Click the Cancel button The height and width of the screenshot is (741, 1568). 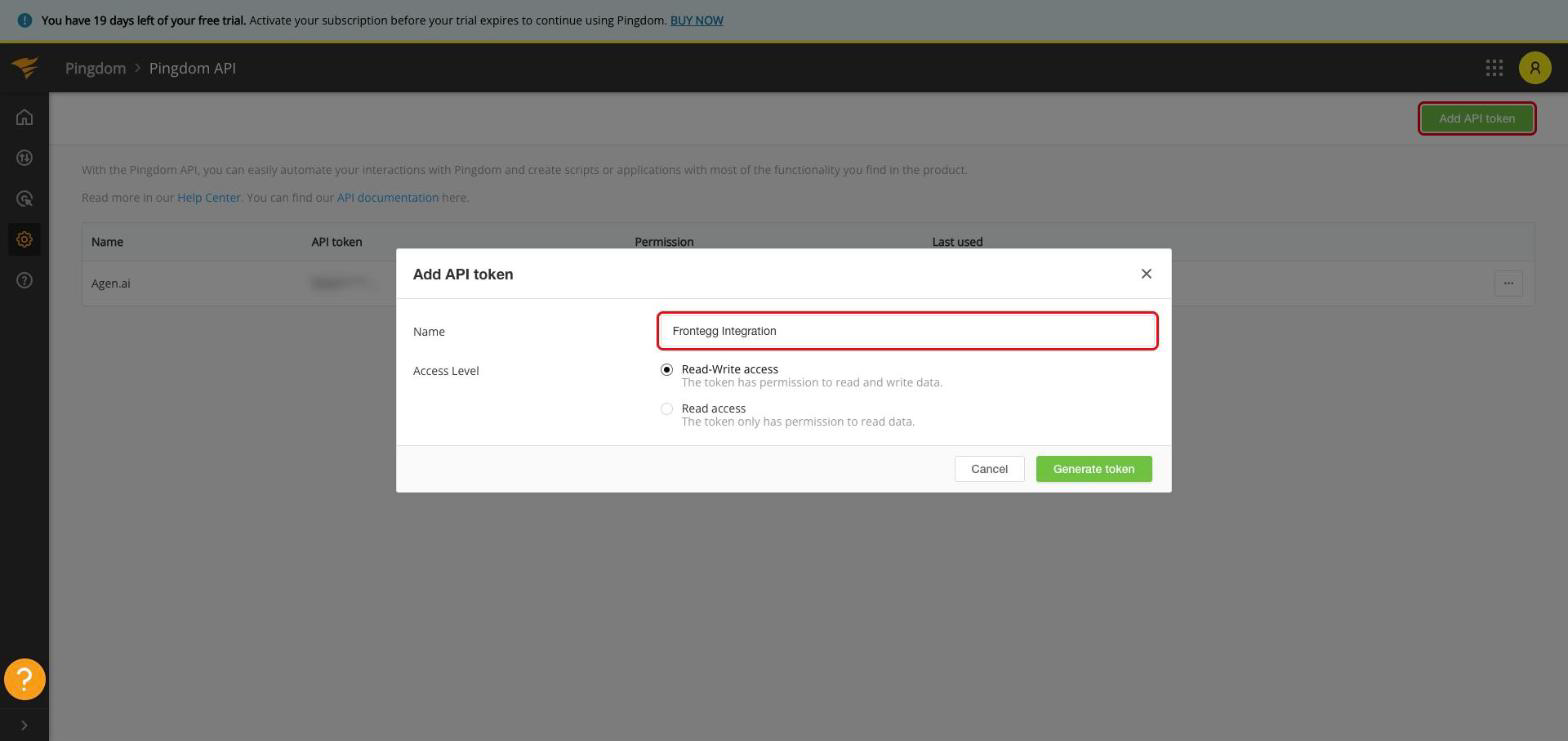tap(989, 469)
